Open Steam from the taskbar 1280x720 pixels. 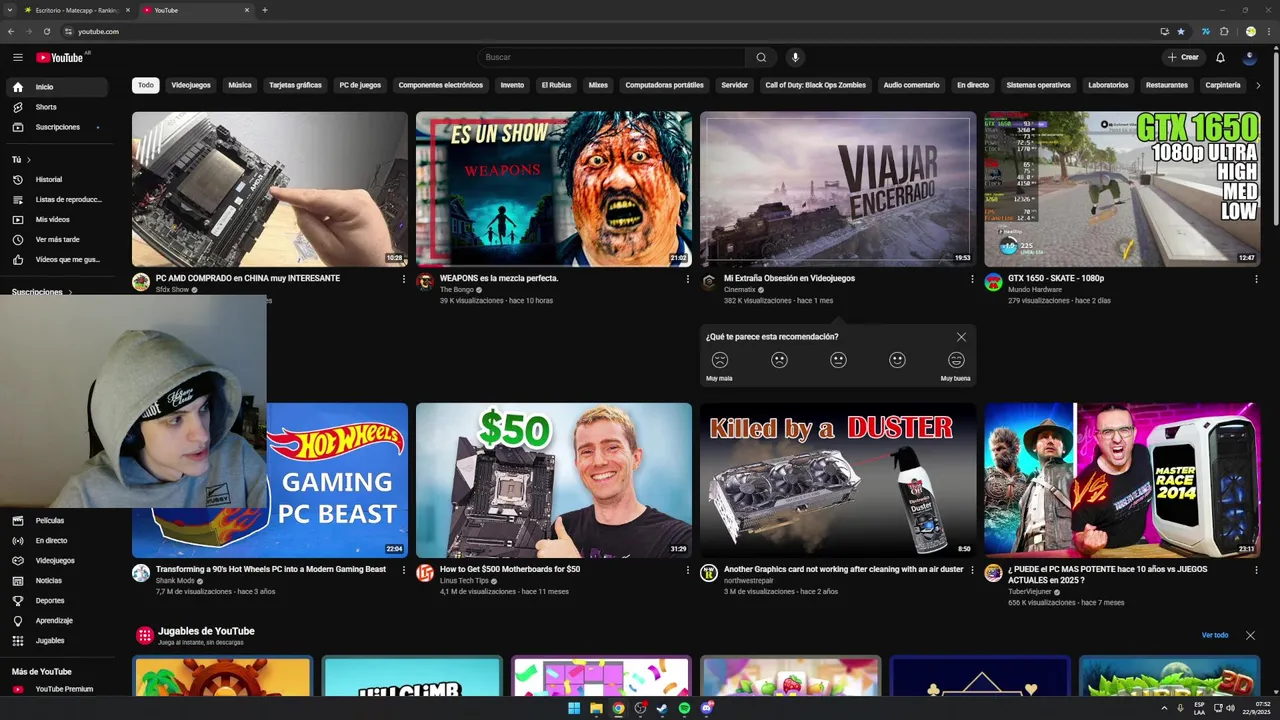coord(662,708)
